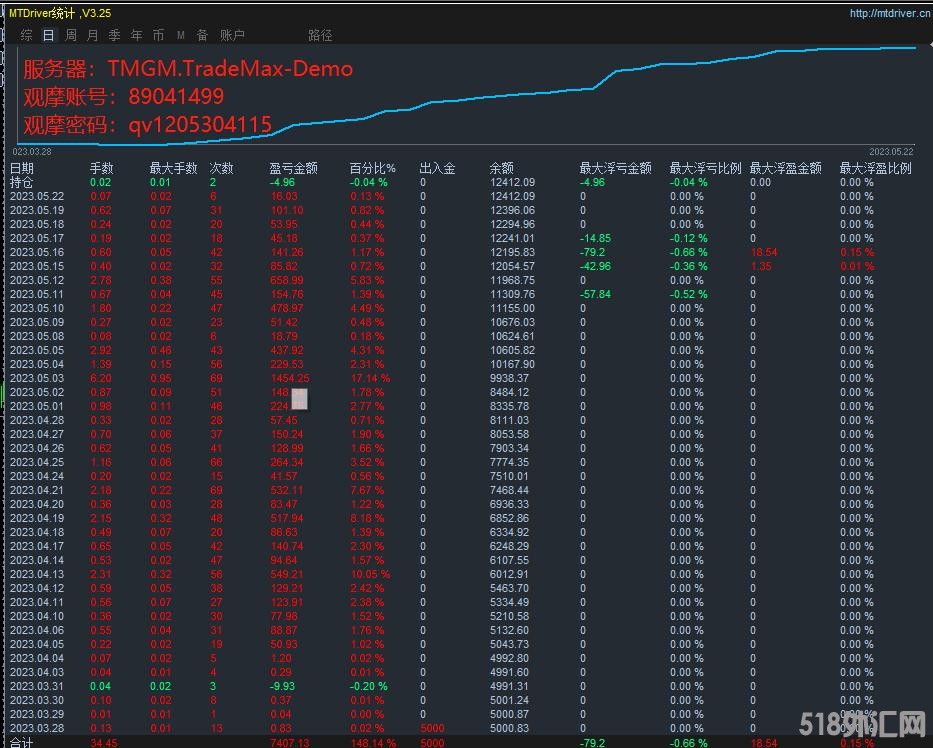Click floating profit value 18.54 for 2023.05.16

pyautogui.click(x=764, y=252)
